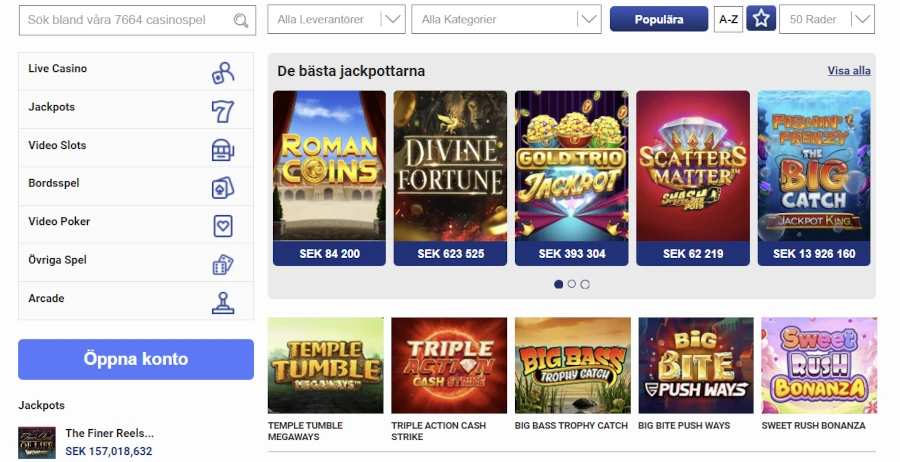Sort games A-Z
The width and height of the screenshot is (900, 462).
tap(728, 20)
